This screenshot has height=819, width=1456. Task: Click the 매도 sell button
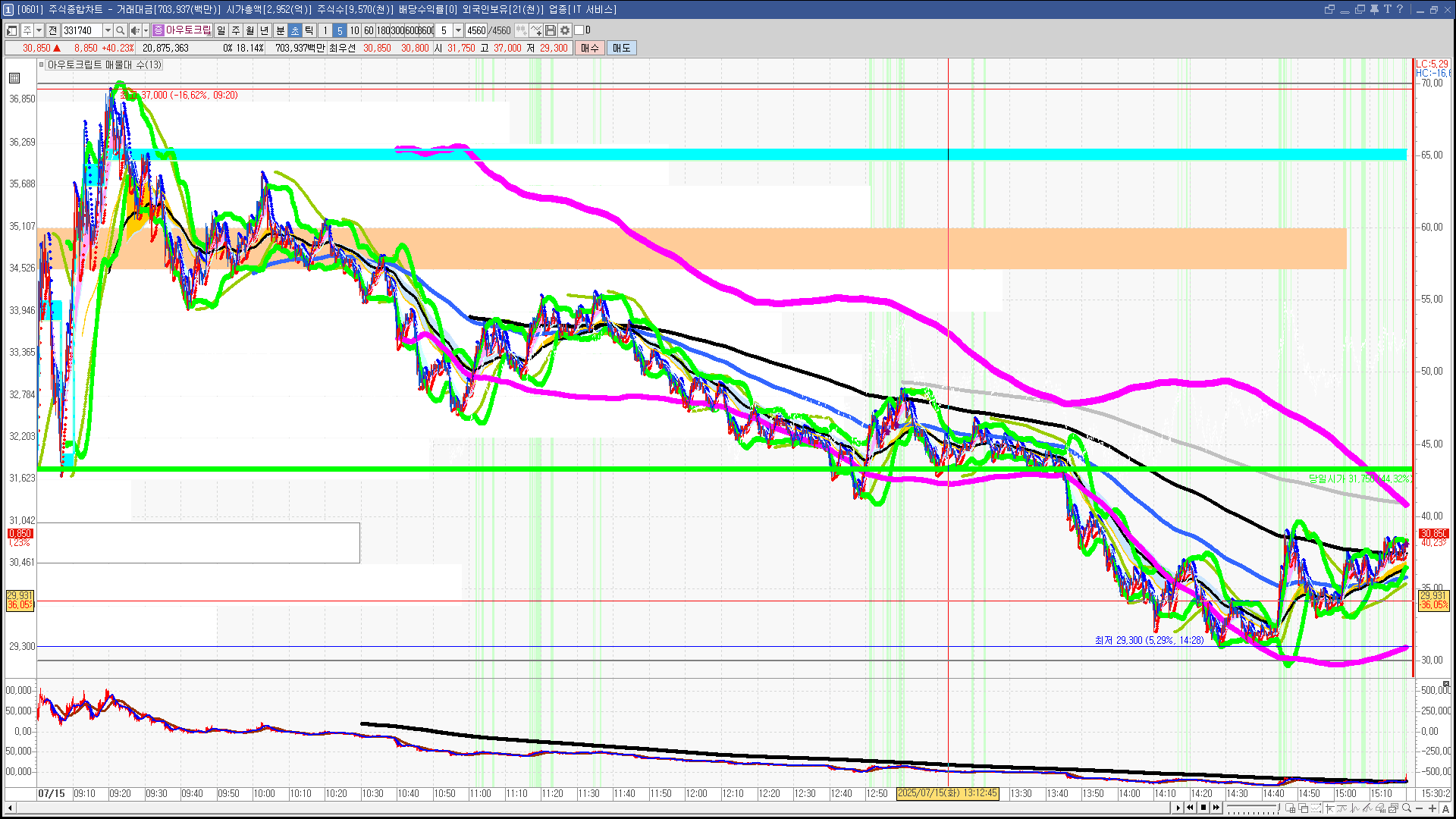point(622,48)
